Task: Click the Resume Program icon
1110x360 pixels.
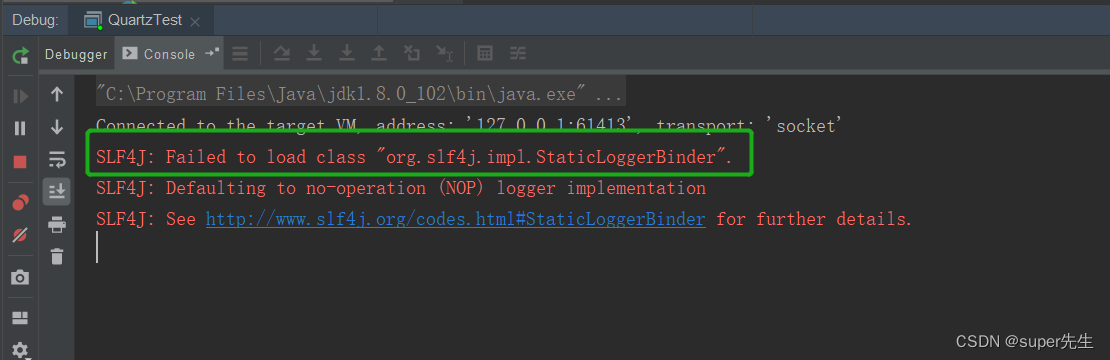Action: [20, 95]
